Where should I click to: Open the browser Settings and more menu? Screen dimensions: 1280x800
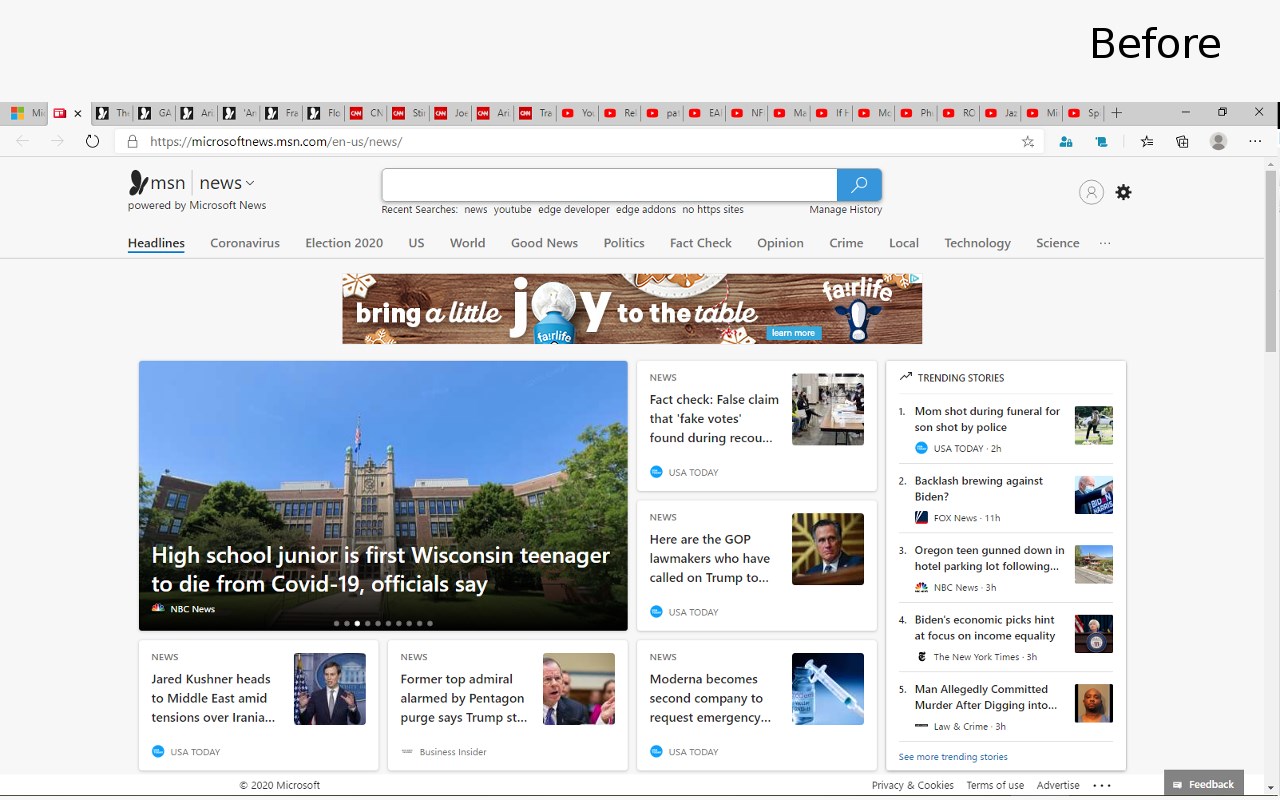1255,141
